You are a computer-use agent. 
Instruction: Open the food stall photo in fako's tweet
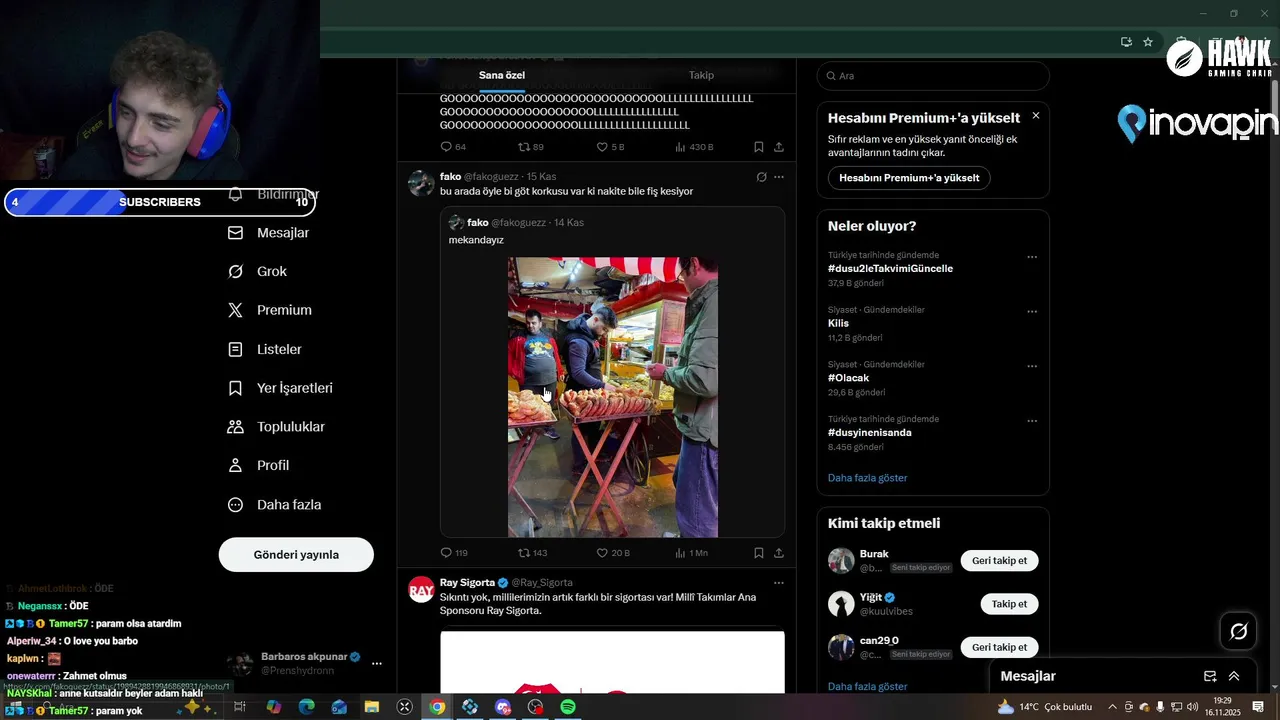click(613, 397)
